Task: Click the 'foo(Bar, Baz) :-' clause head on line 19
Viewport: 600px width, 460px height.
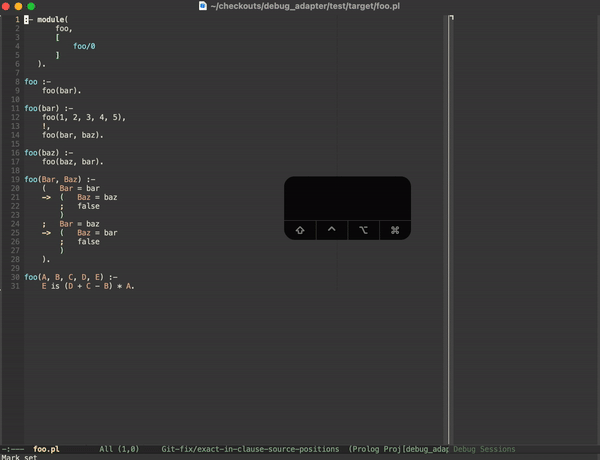Action: pyautogui.click(x=60, y=179)
